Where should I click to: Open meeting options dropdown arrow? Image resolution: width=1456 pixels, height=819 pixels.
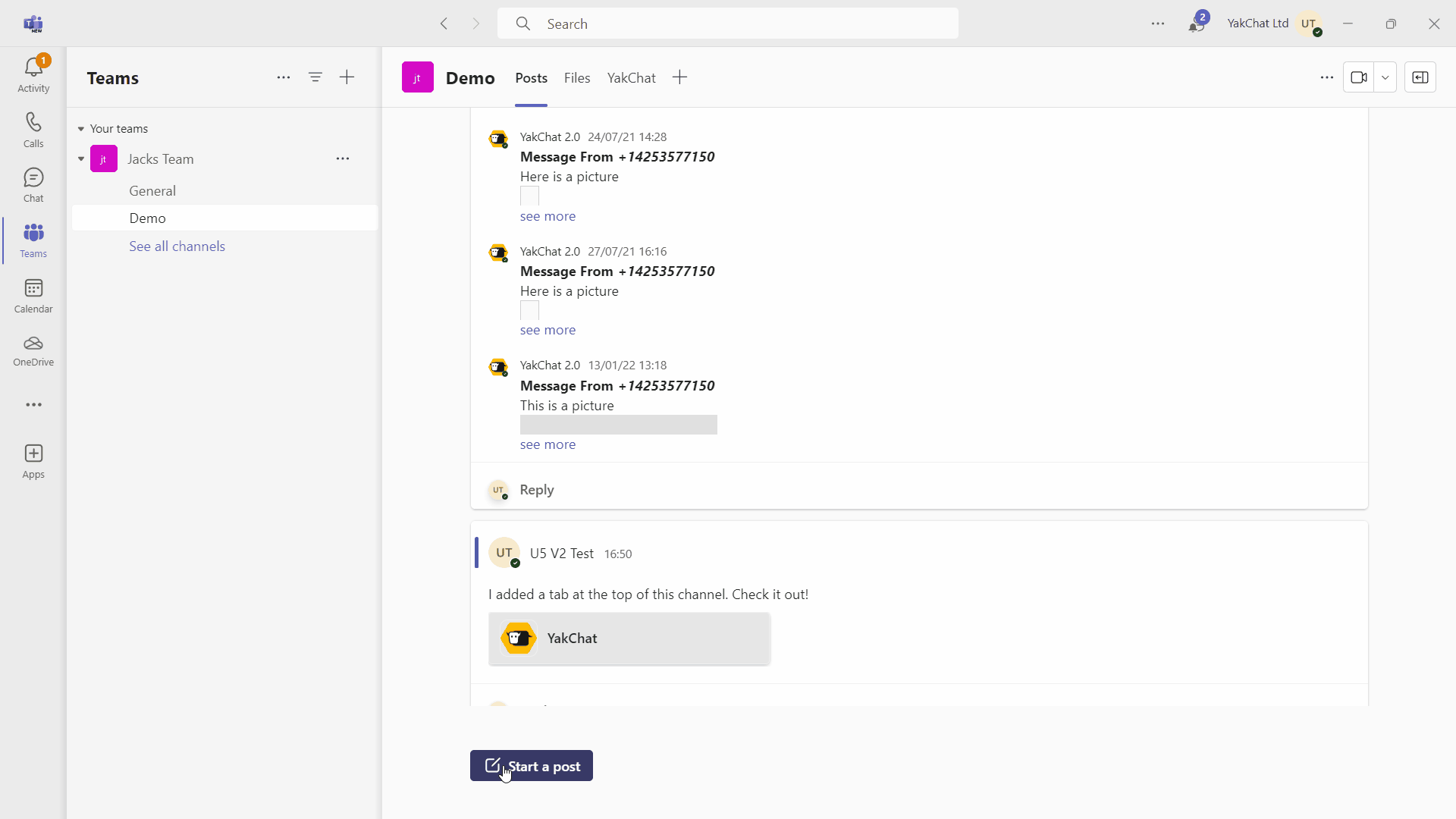click(x=1385, y=77)
